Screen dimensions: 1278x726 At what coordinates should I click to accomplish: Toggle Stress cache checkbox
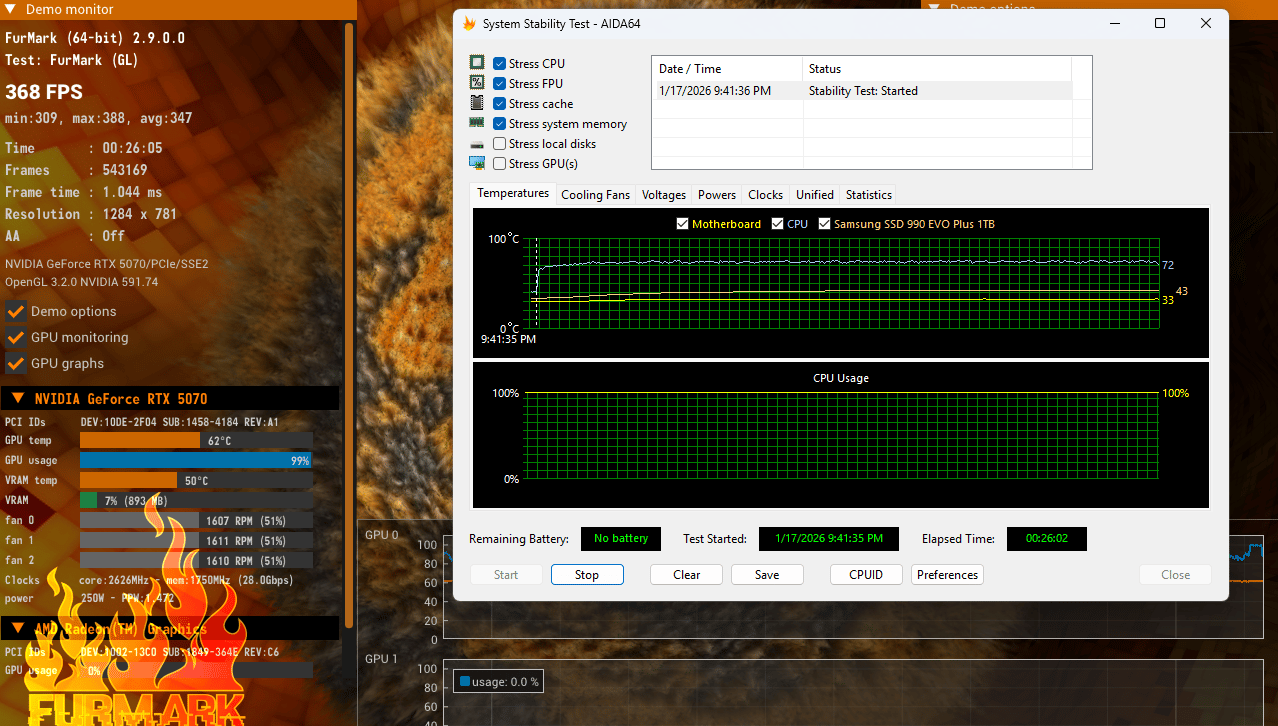(x=499, y=104)
